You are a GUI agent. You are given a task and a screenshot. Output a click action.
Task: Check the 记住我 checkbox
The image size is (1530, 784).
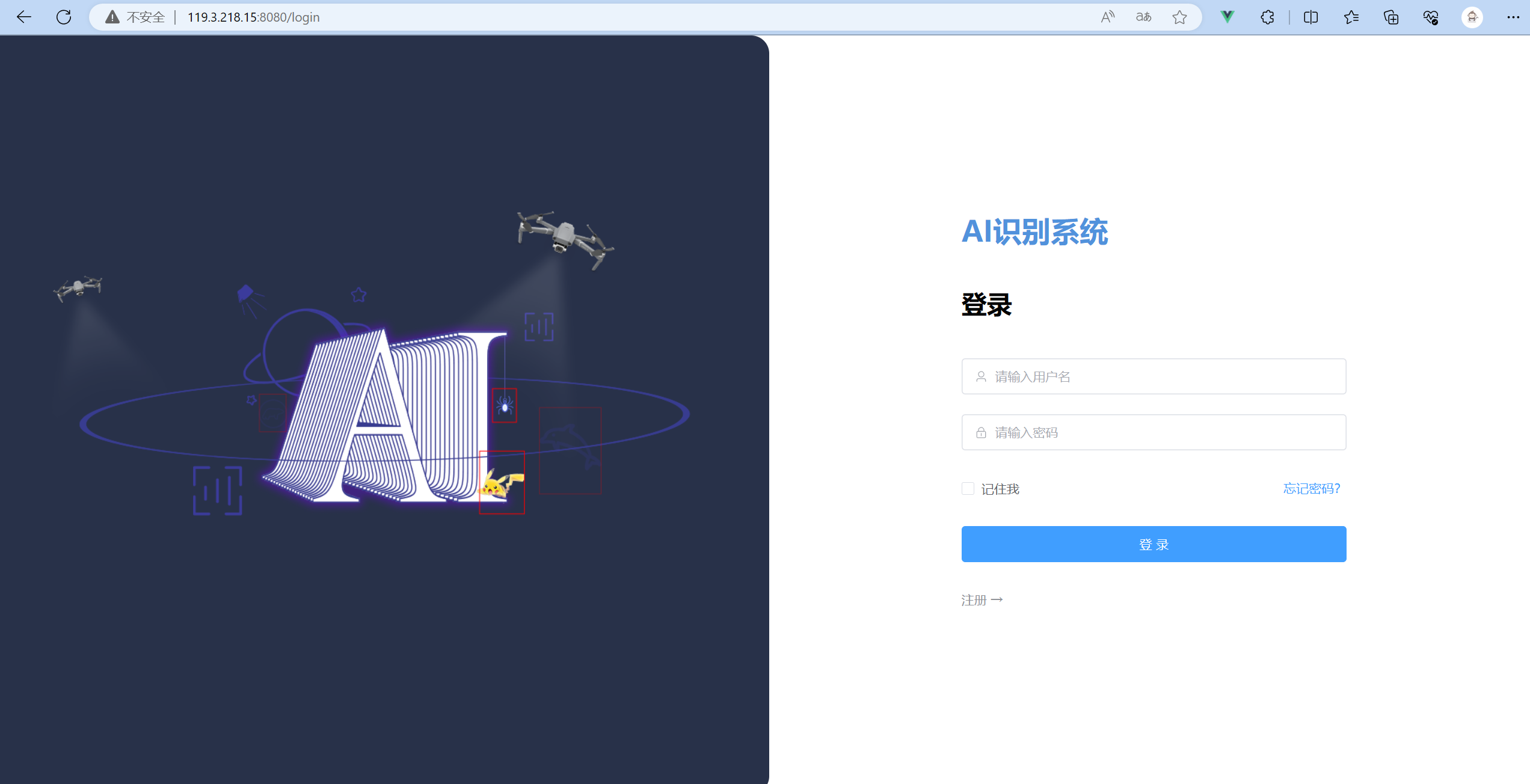(x=968, y=489)
